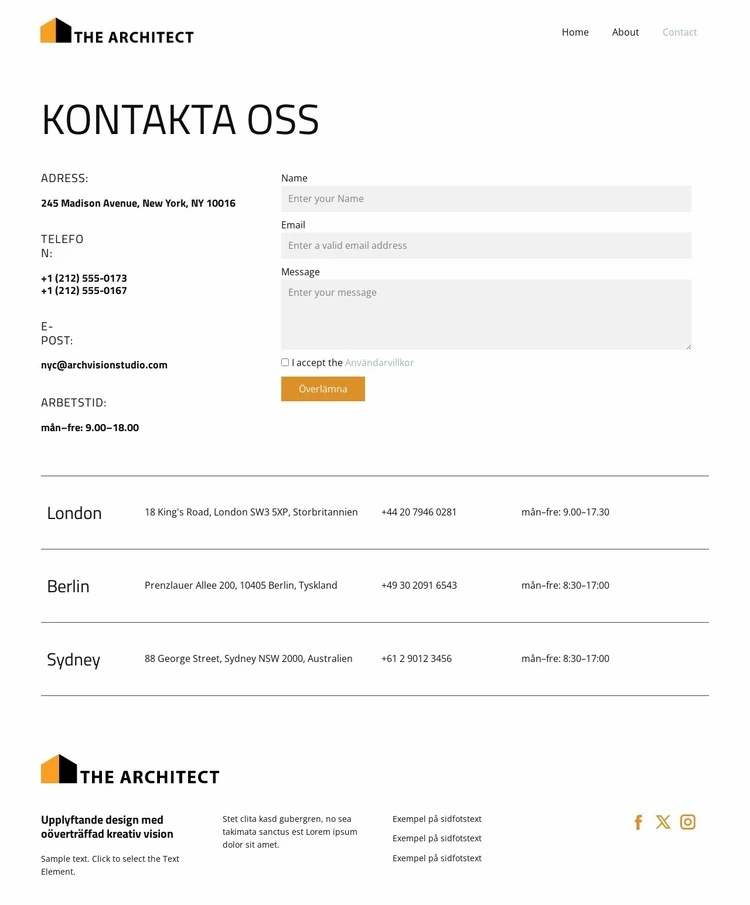Click the nyc@archvisionstudio.com email address
The width and height of the screenshot is (750, 905).
(x=104, y=365)
